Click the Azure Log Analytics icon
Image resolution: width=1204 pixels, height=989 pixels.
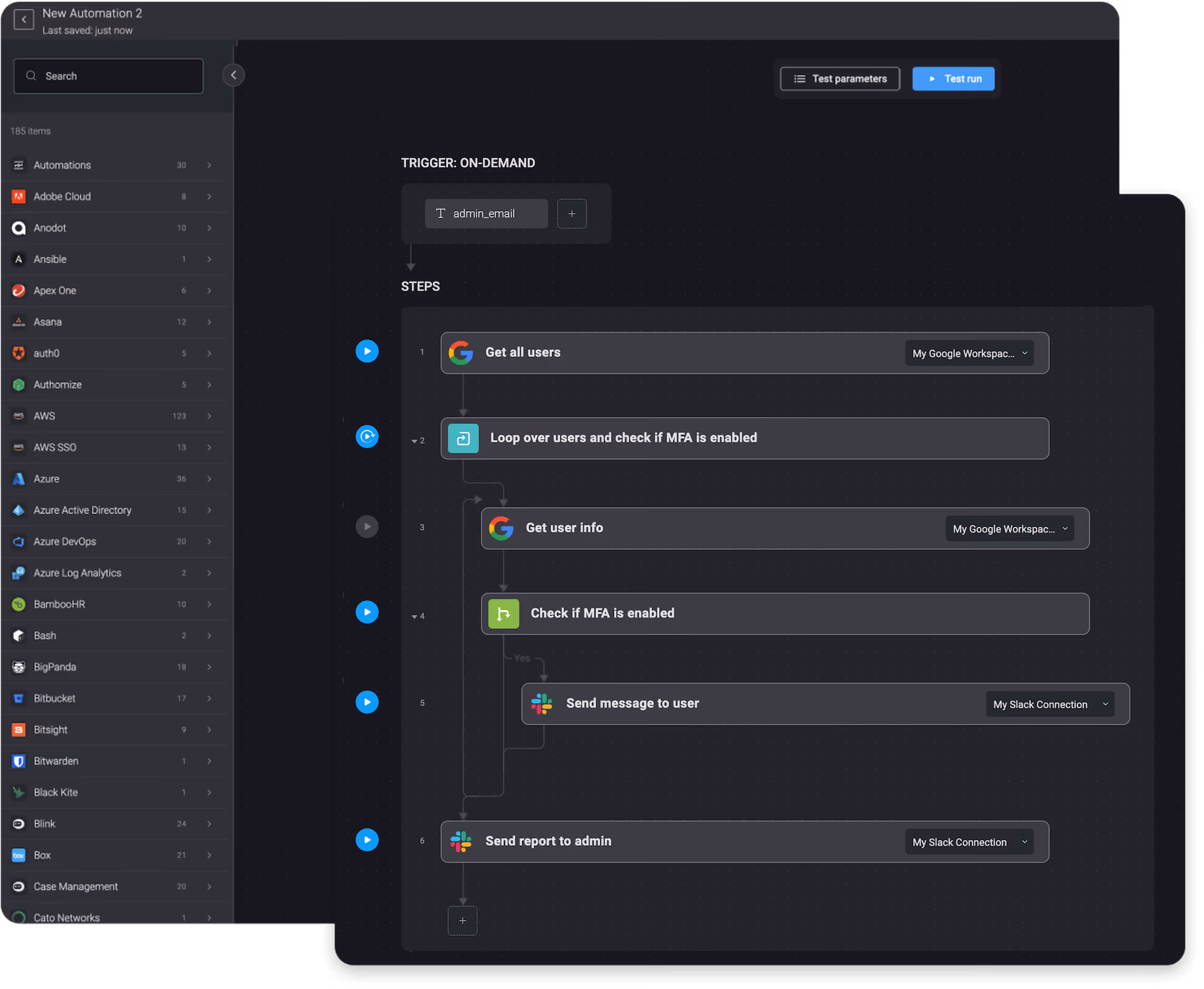tap(19, 573)
